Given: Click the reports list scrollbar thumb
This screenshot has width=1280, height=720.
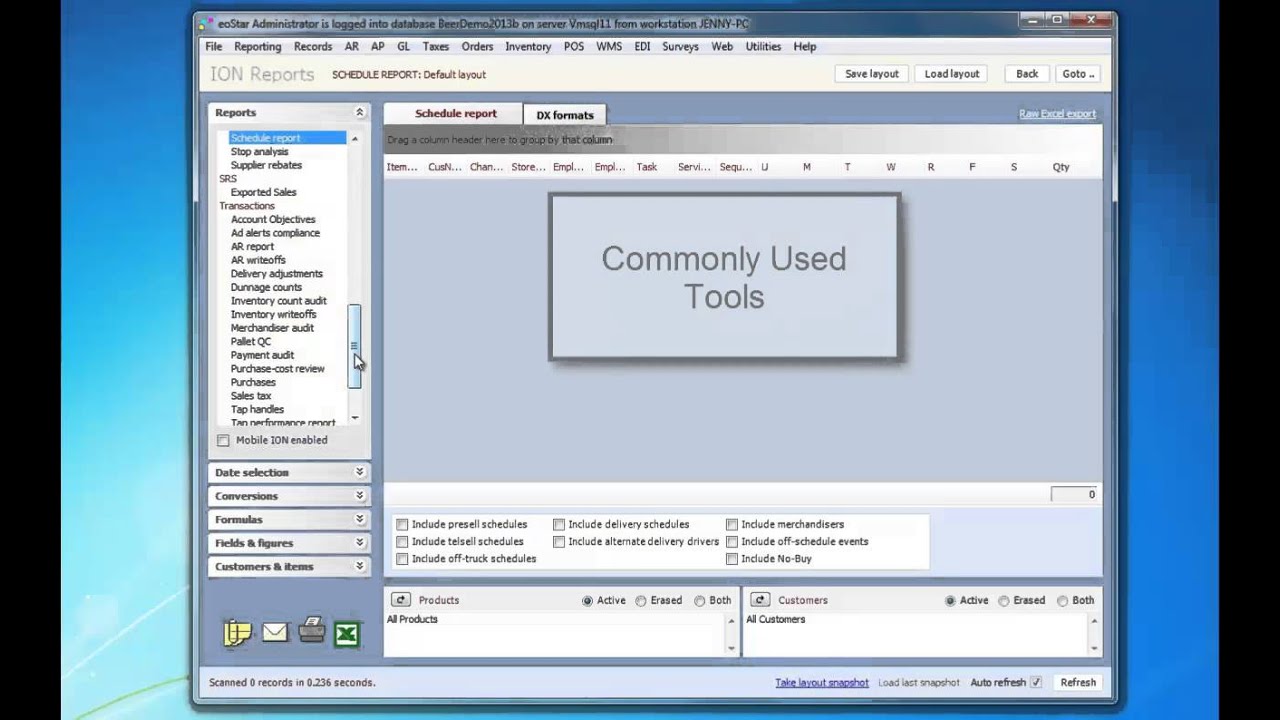Looking at the screenshot, I should (x=354, y=347).
